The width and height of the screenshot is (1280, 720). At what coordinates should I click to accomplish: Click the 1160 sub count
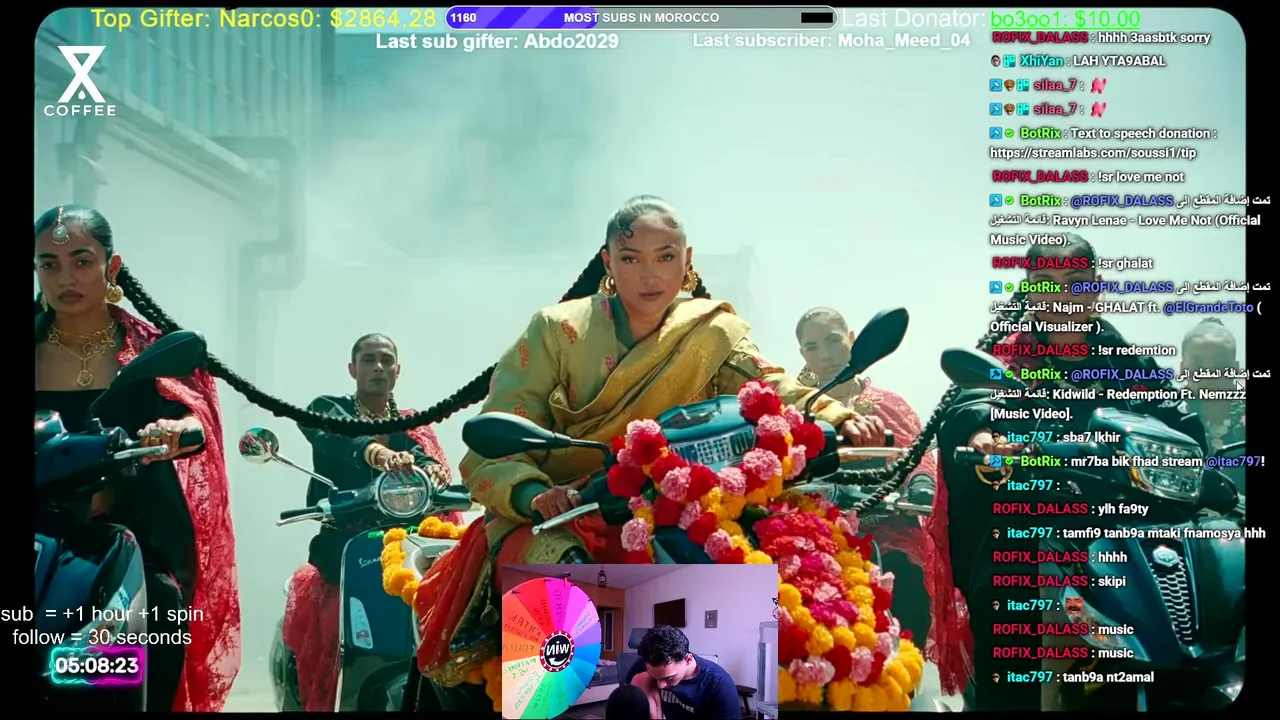point(463,18)
